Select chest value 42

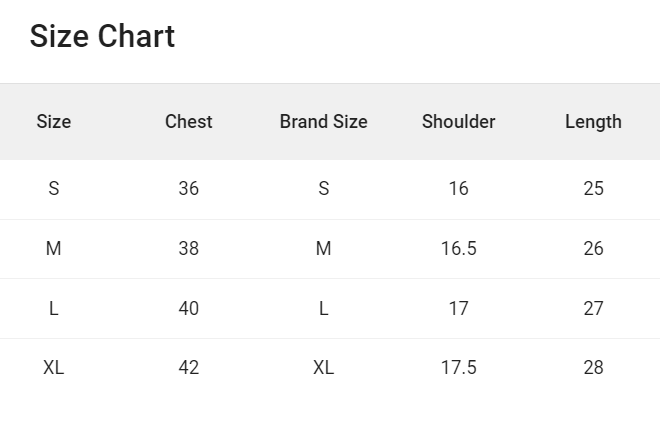coord(189,368)
